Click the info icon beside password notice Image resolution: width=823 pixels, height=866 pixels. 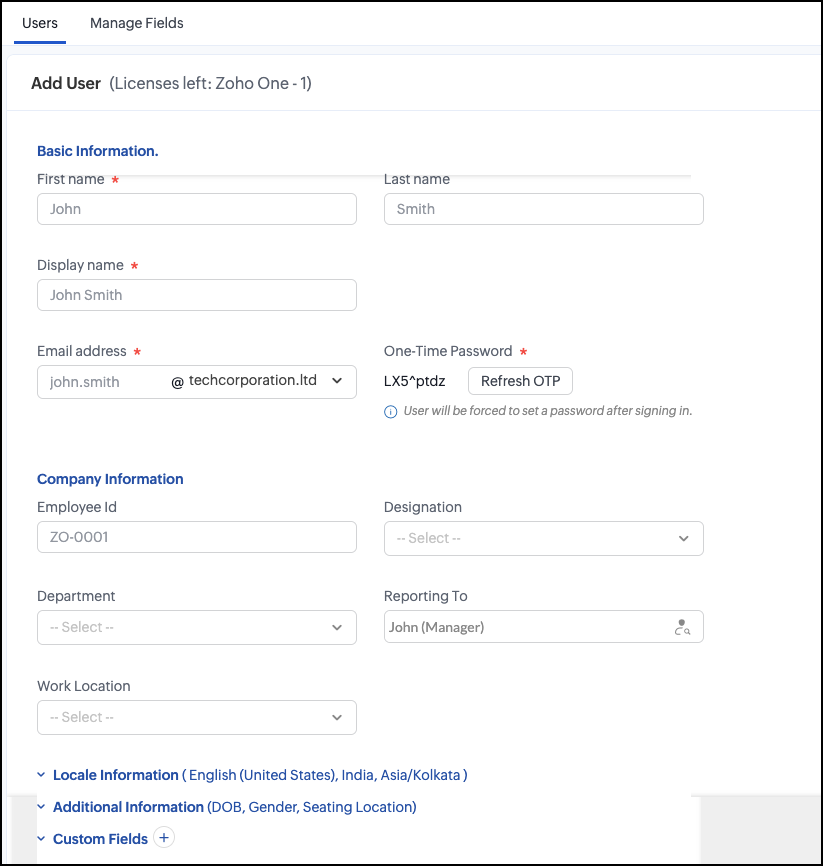(x=391, y=411)
